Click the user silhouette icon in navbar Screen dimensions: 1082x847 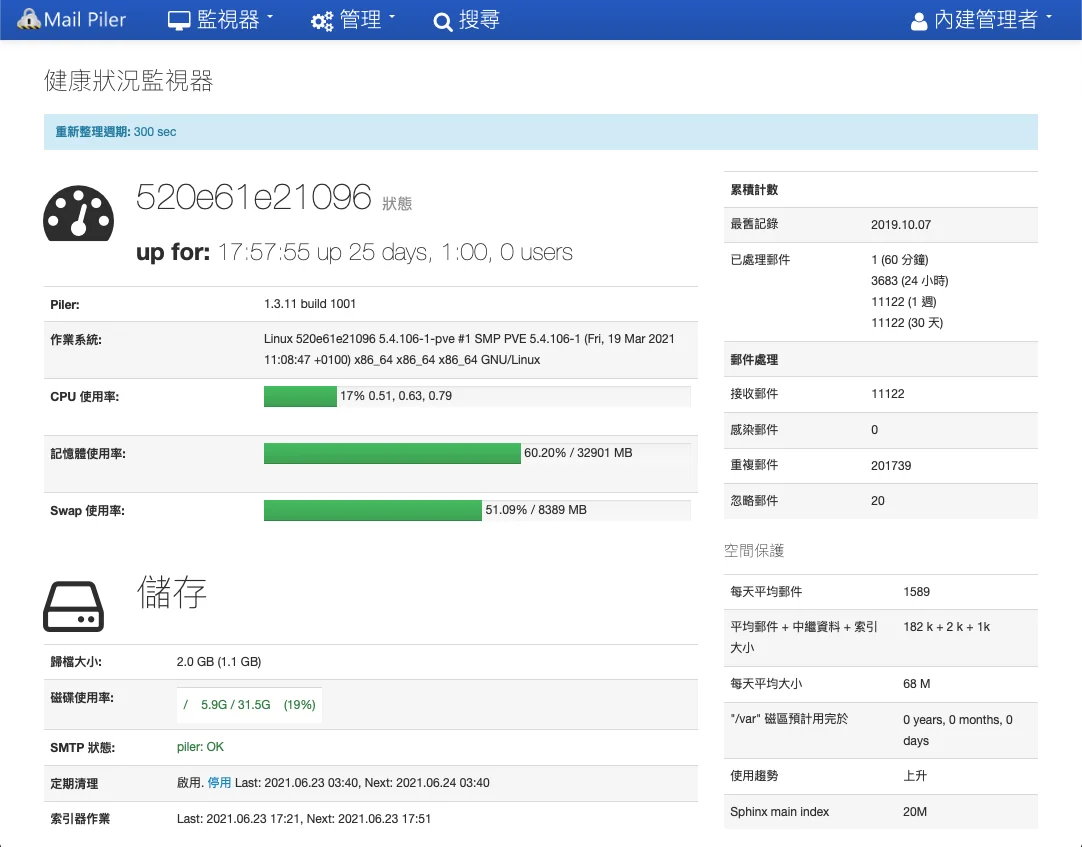coord(918,21)
